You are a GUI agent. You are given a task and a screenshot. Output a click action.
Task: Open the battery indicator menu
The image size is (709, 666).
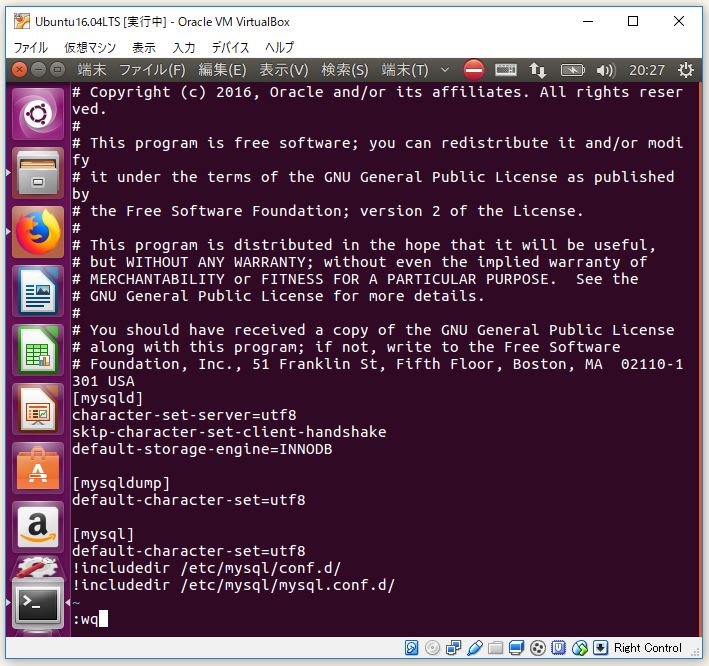coord(572,70)
